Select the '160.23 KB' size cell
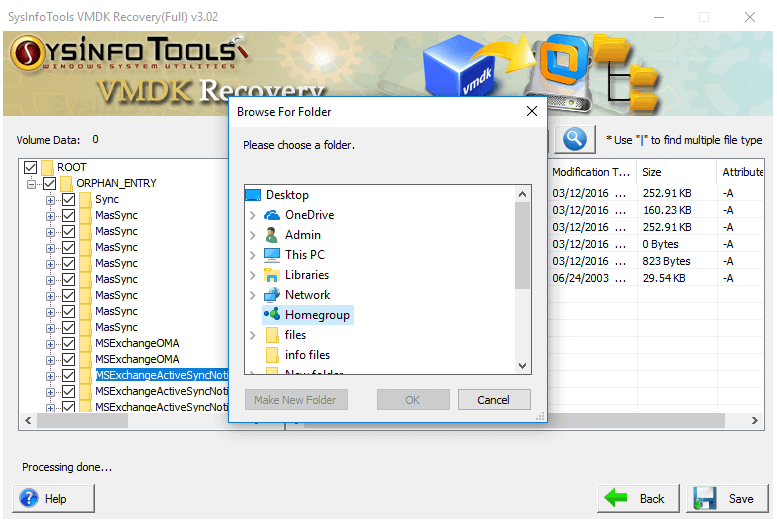 coord(667,210)
